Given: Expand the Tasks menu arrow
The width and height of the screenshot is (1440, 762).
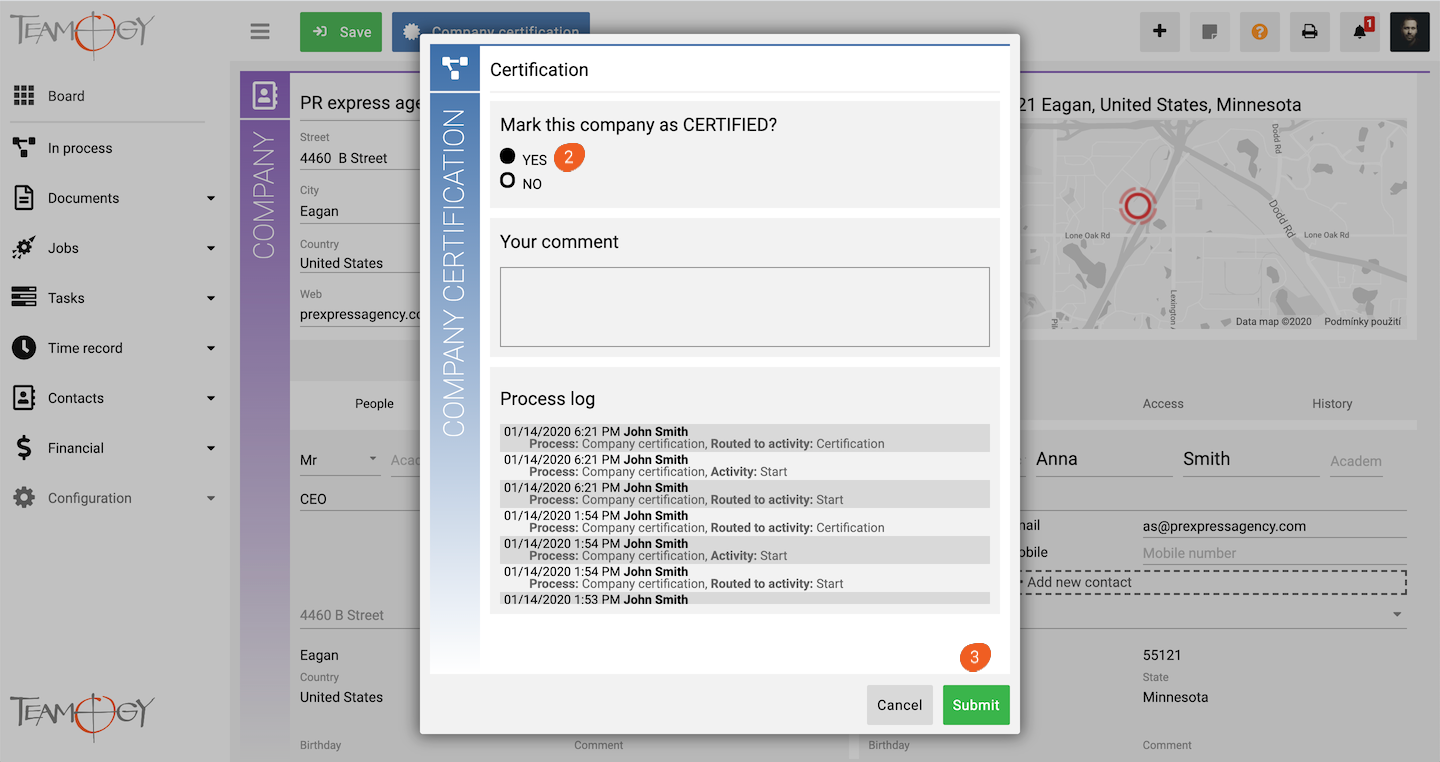Looking at the screenshot, I should pos(211,298).
